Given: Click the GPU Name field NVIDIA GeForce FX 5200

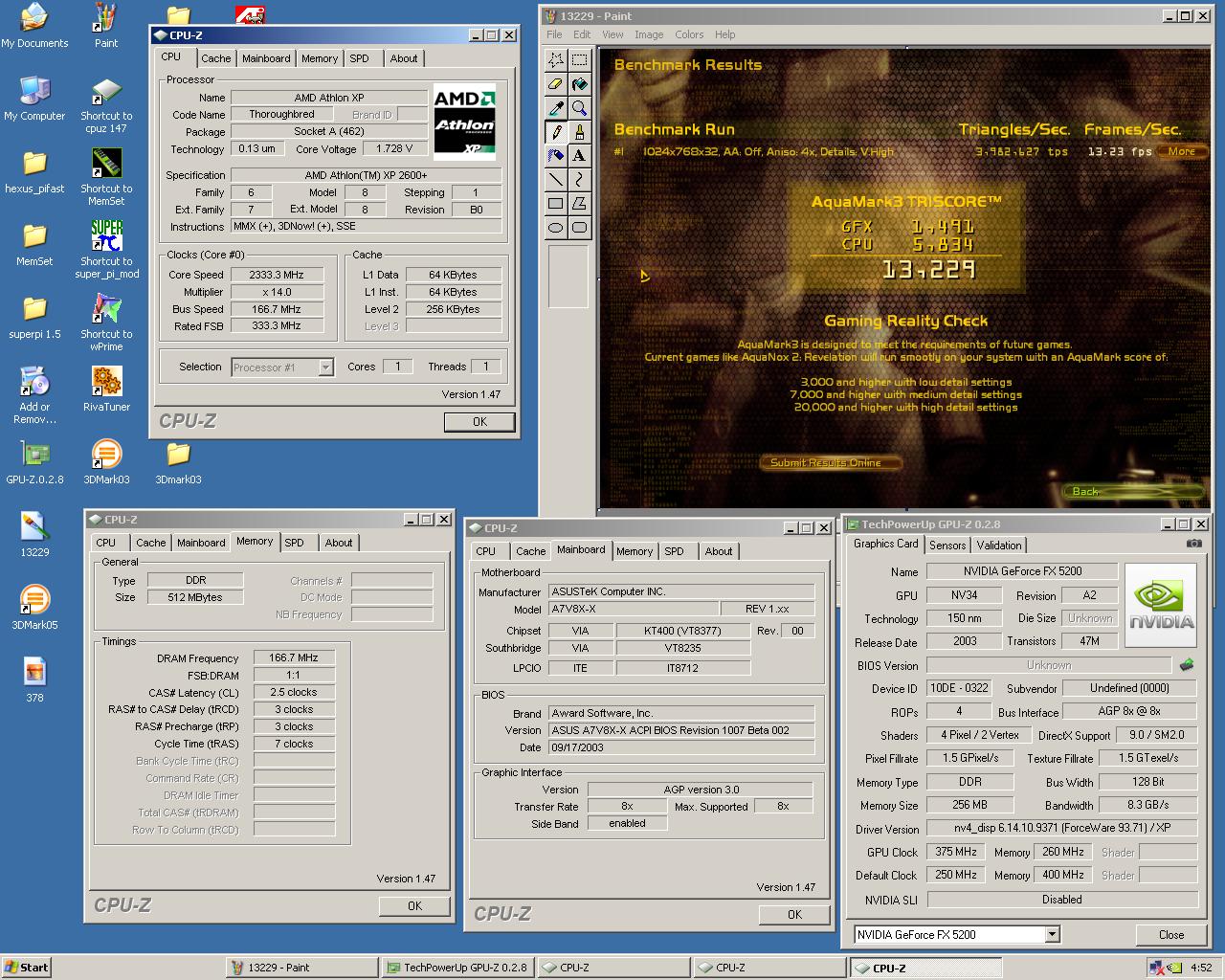Looking at the screenshot, I should (1024, 571).
